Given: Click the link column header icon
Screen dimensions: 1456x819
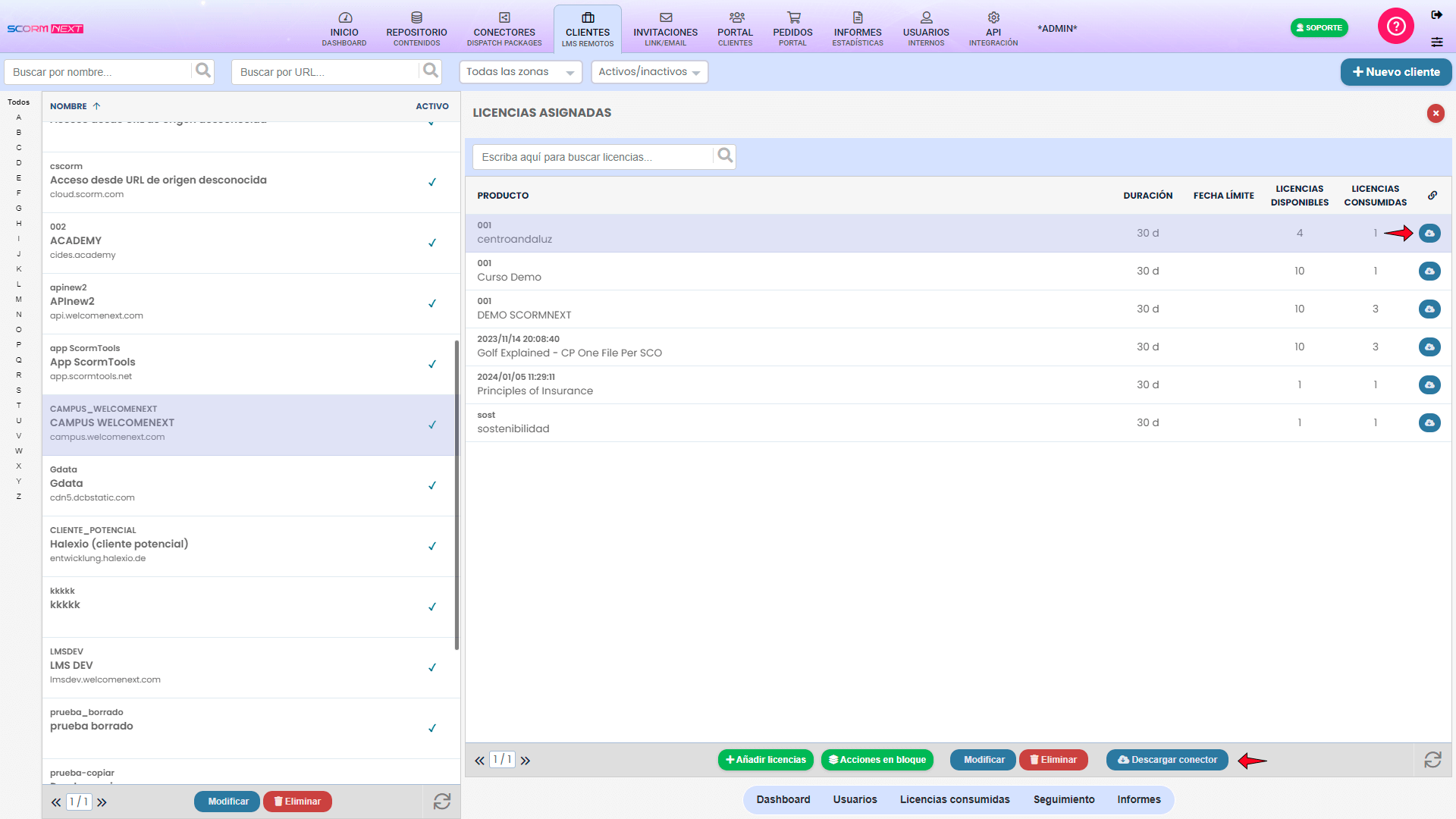Looking at the screenshot, I should tap(1432, 196).
